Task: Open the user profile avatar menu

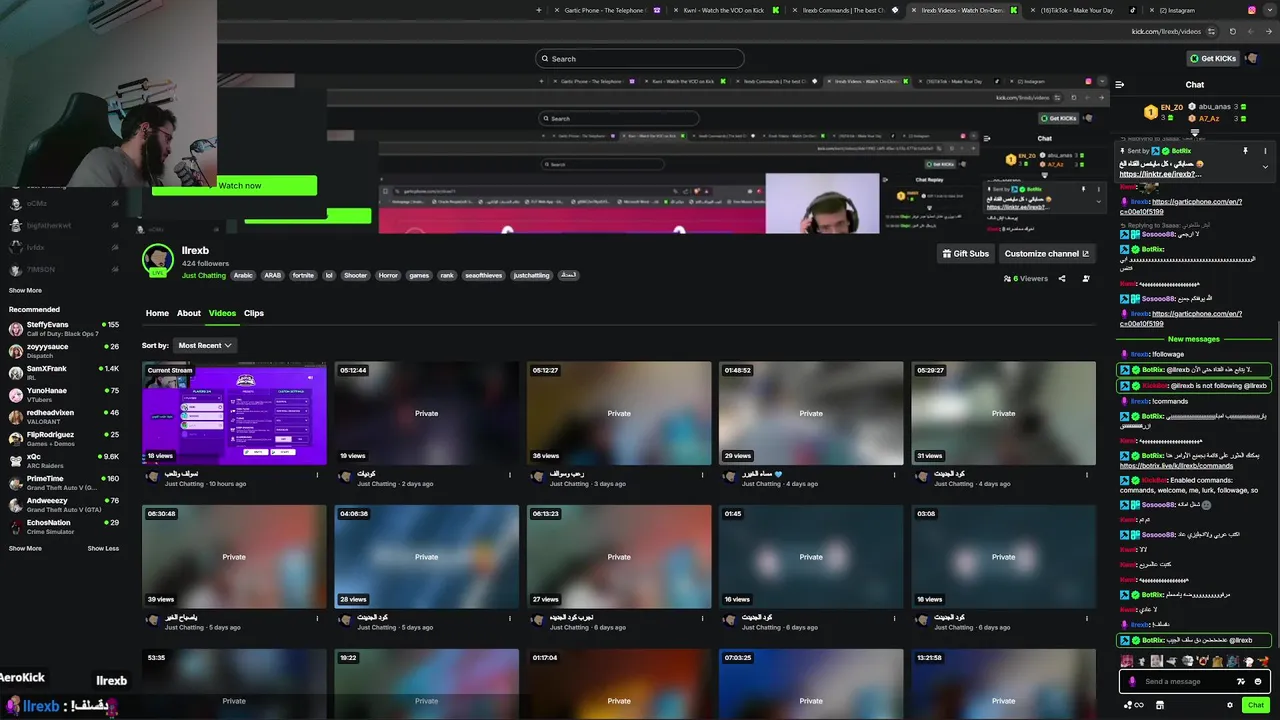Action: tap(1252, 58)
